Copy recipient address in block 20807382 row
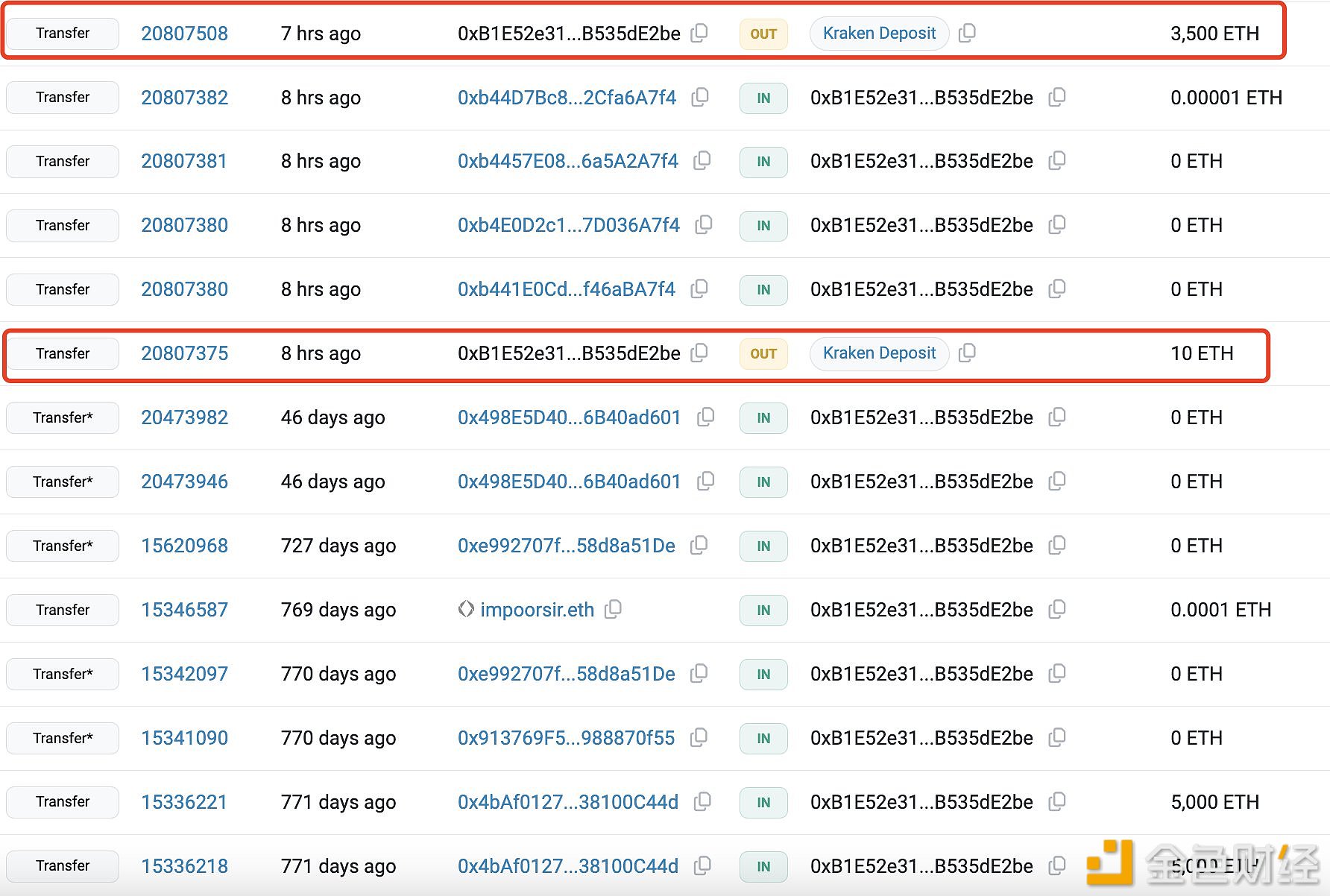 click(1057, 97)
